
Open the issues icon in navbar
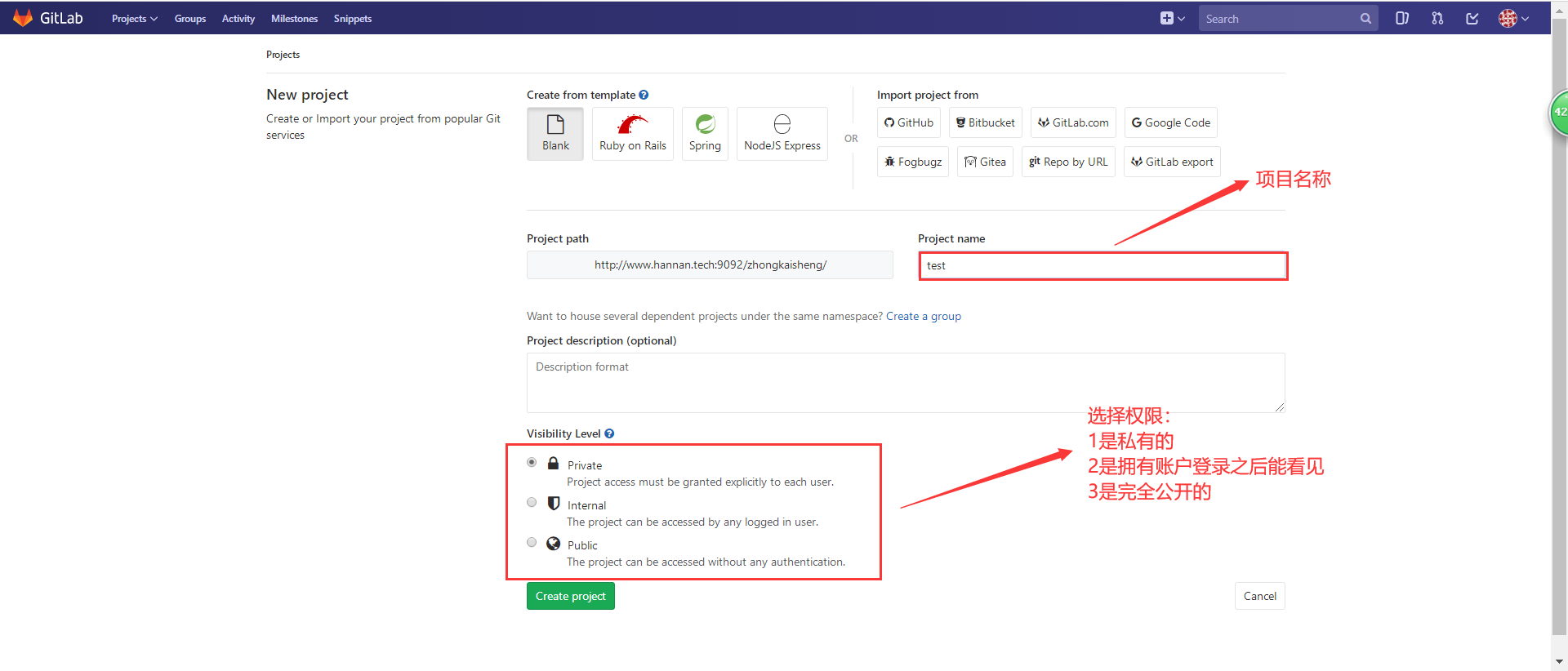tap(1402, 18)
